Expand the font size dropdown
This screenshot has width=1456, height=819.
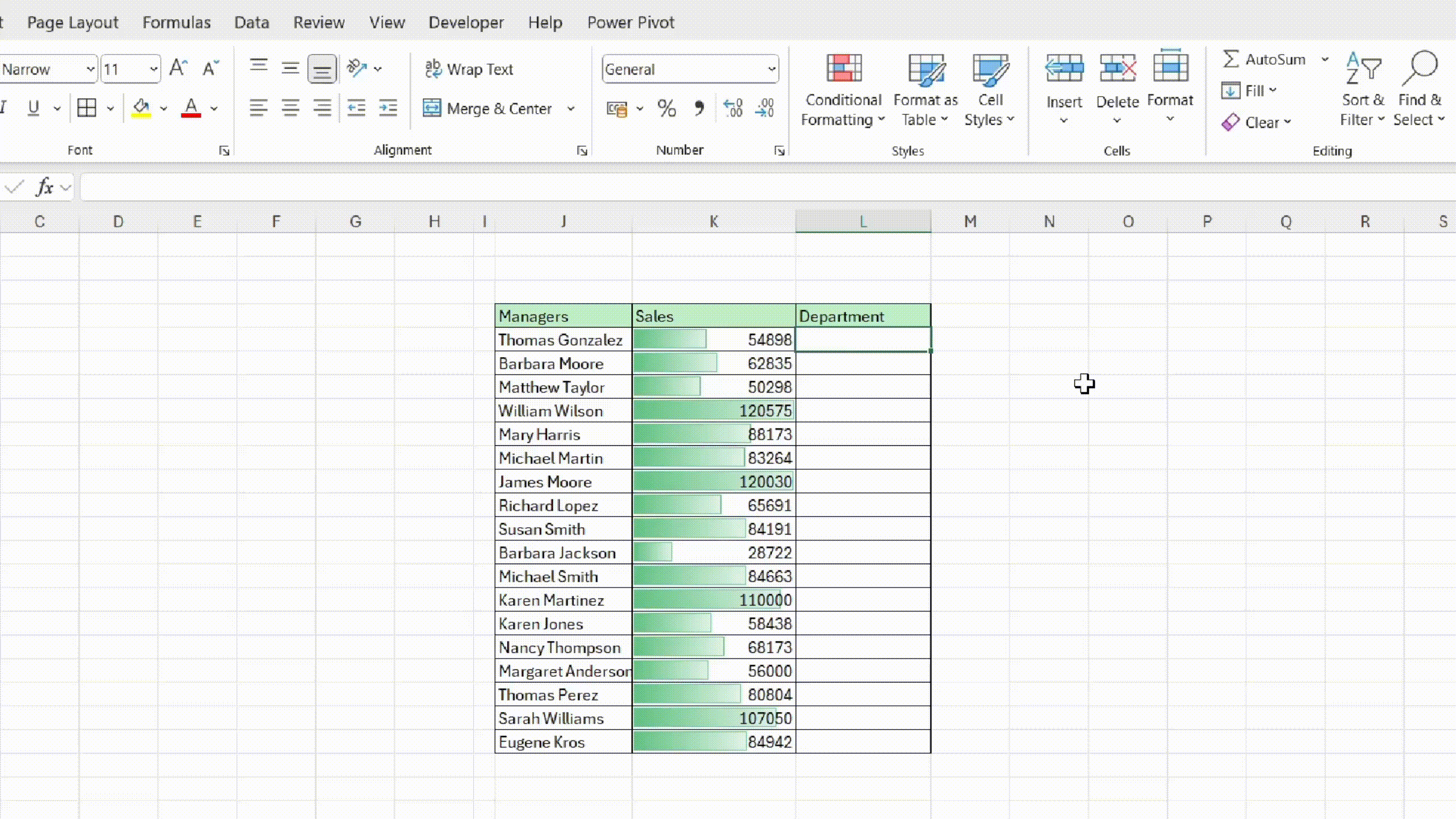click(x=153, y=69)
